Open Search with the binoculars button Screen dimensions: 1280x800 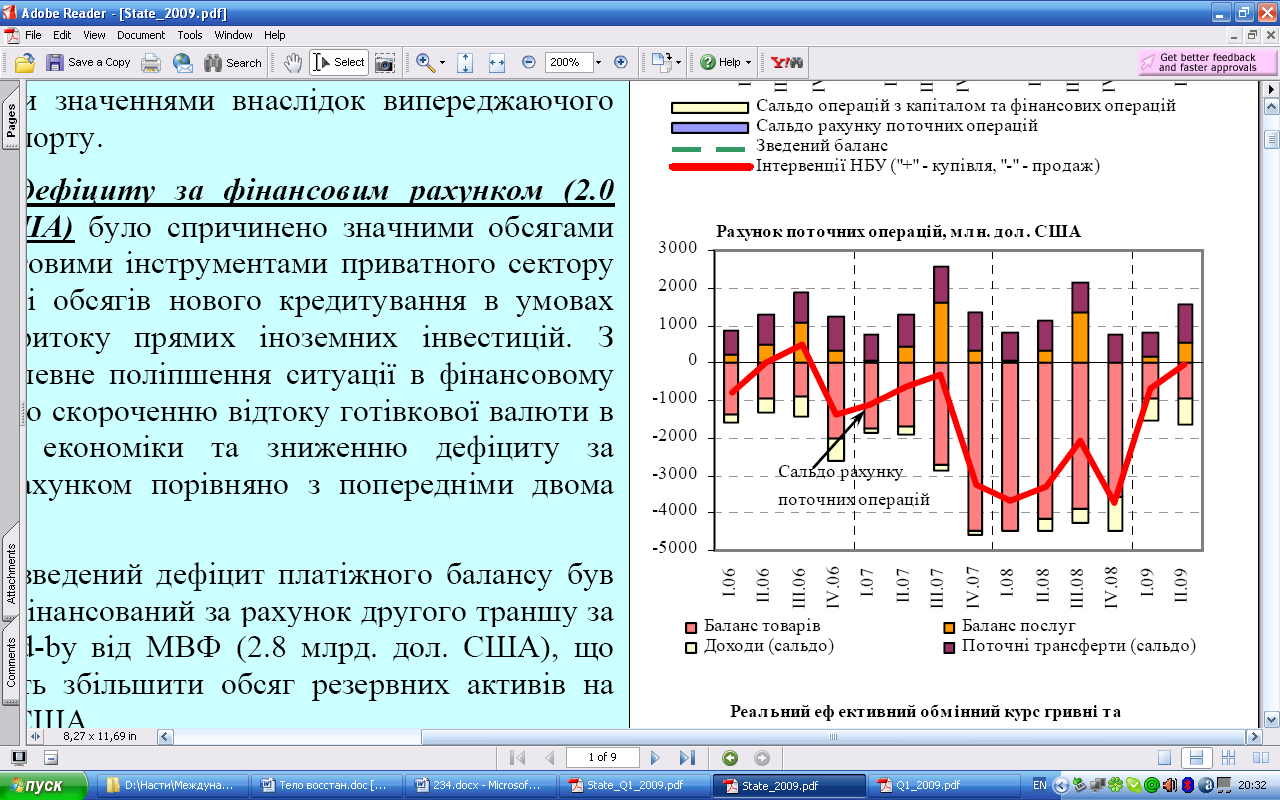click(232, 62)
